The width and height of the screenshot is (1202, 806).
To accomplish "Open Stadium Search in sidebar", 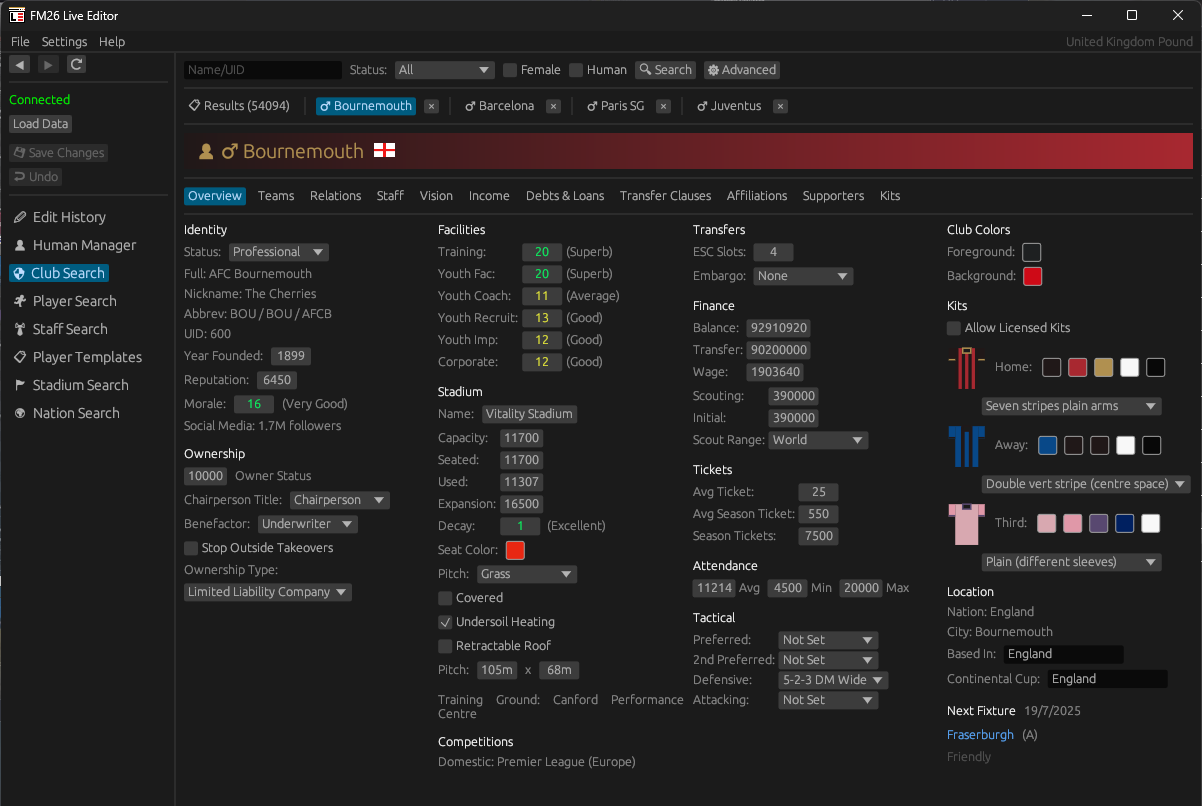I will tap(70, 385).
